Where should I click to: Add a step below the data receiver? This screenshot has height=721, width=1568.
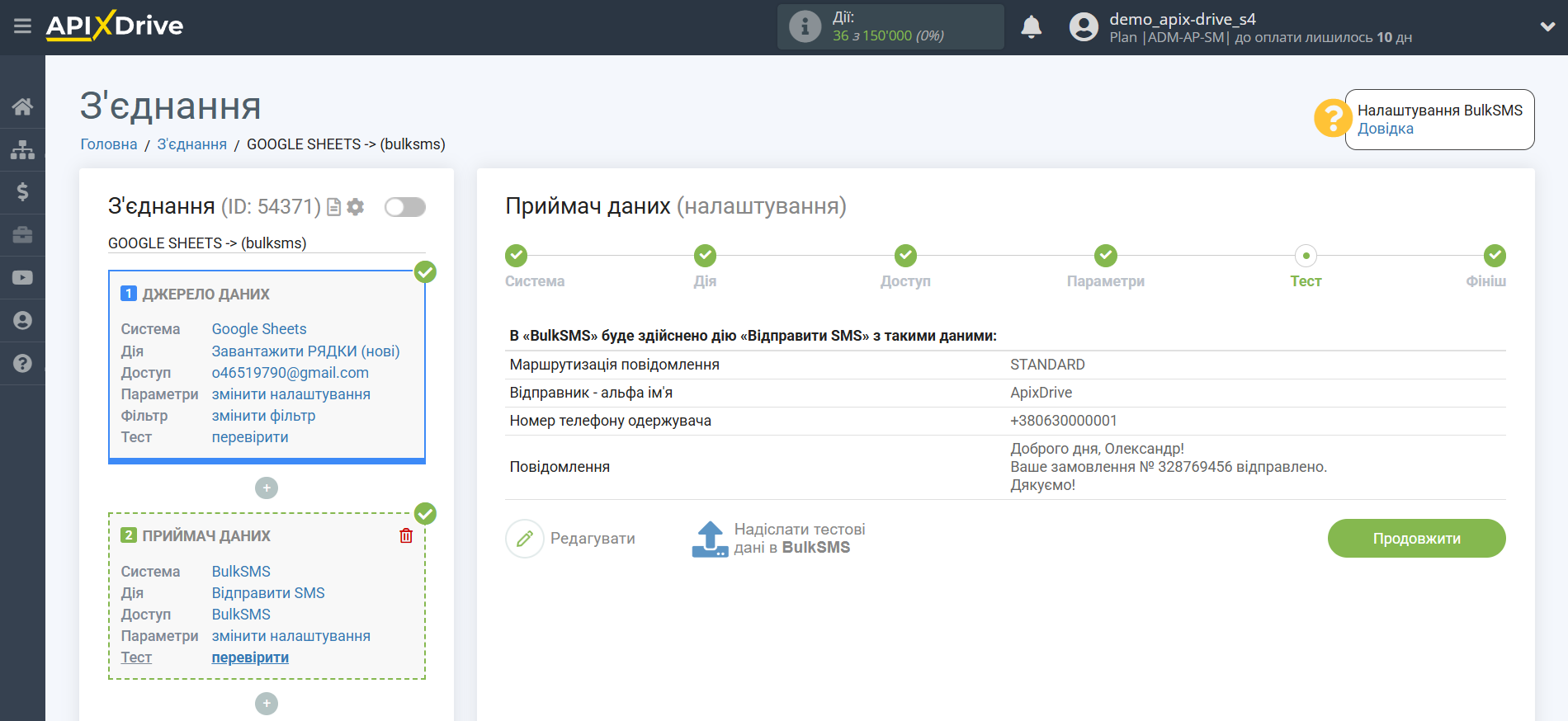click(267, 704)
